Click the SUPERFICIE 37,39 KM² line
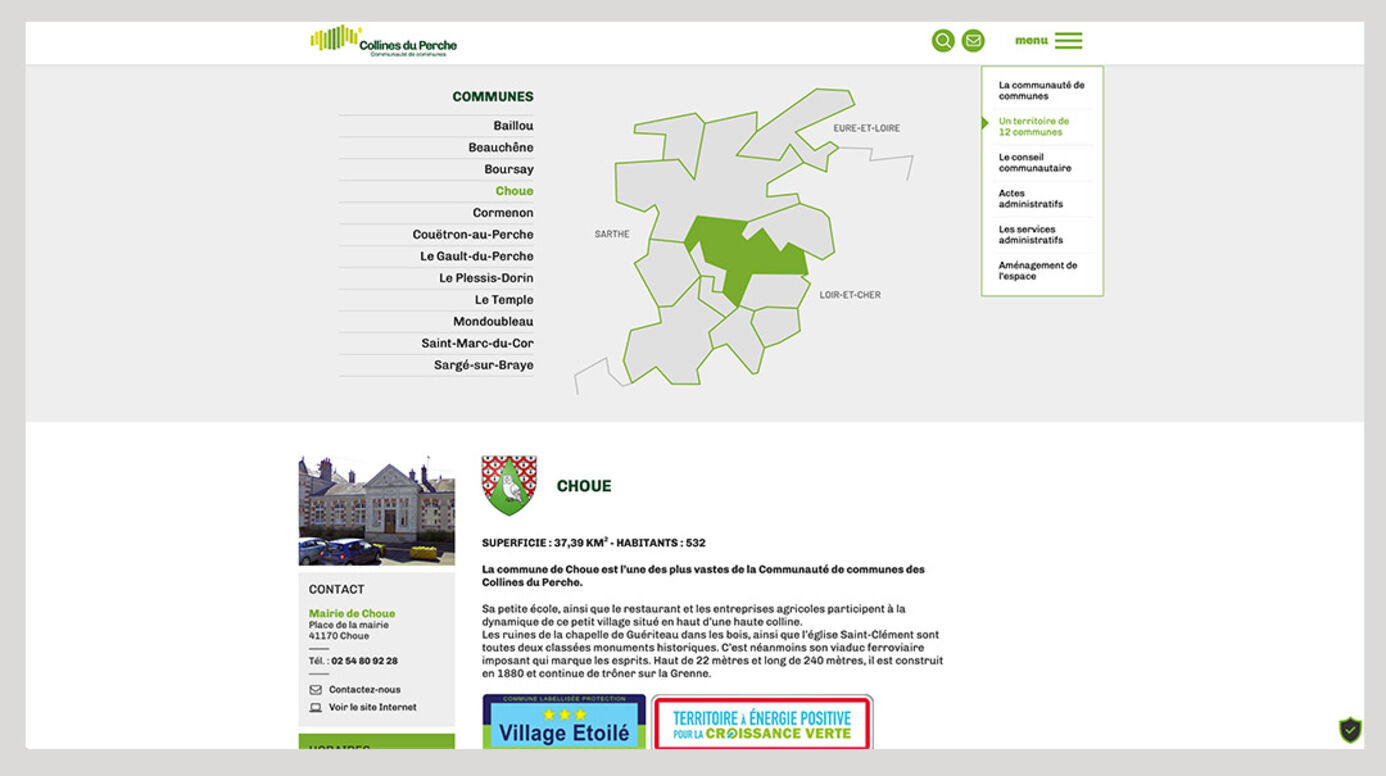Viewport: 1386px width, 776px height. tap(594, 543)
